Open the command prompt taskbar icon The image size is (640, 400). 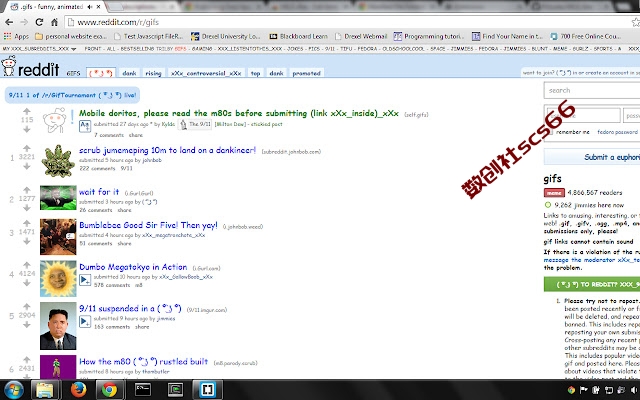143,390
